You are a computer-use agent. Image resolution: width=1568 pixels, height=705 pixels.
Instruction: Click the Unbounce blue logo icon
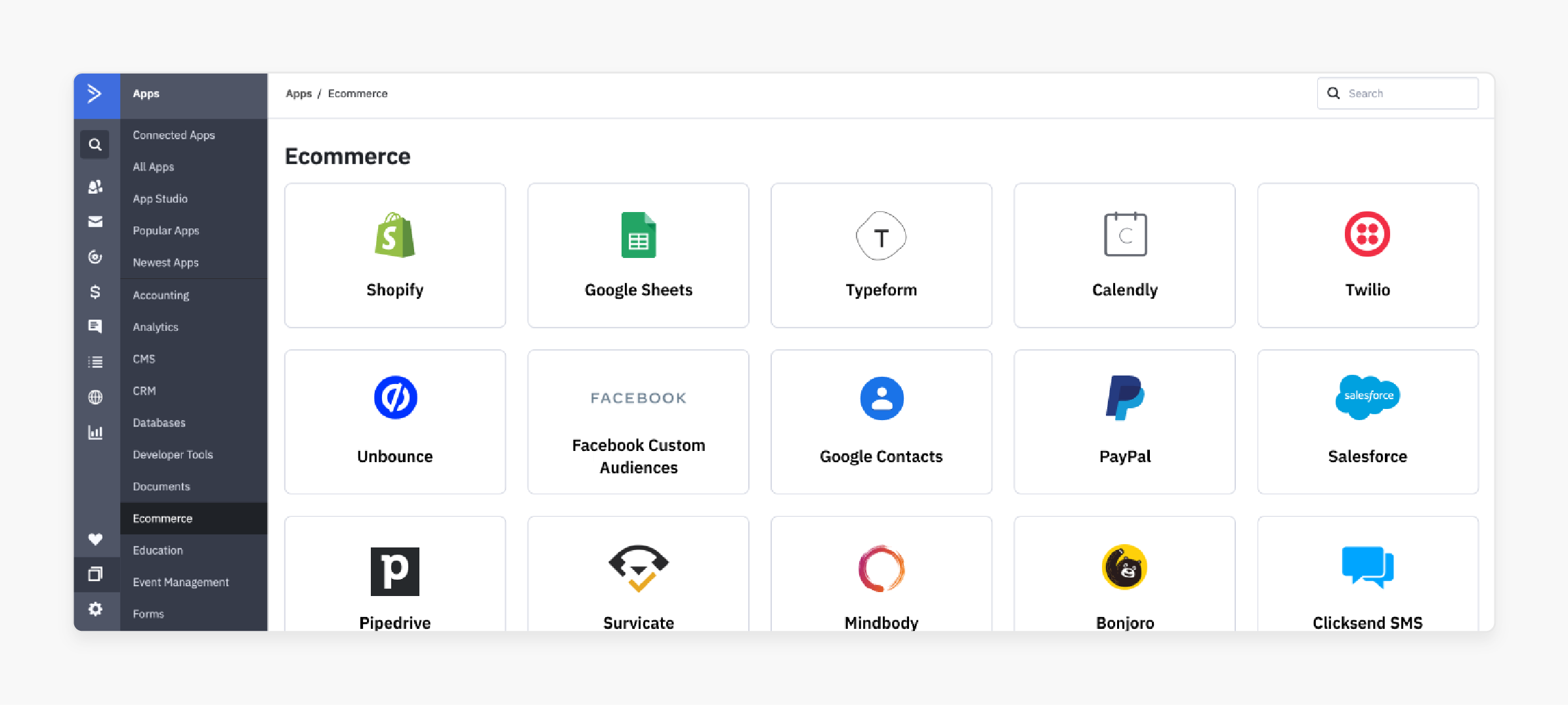coord(395,398)
